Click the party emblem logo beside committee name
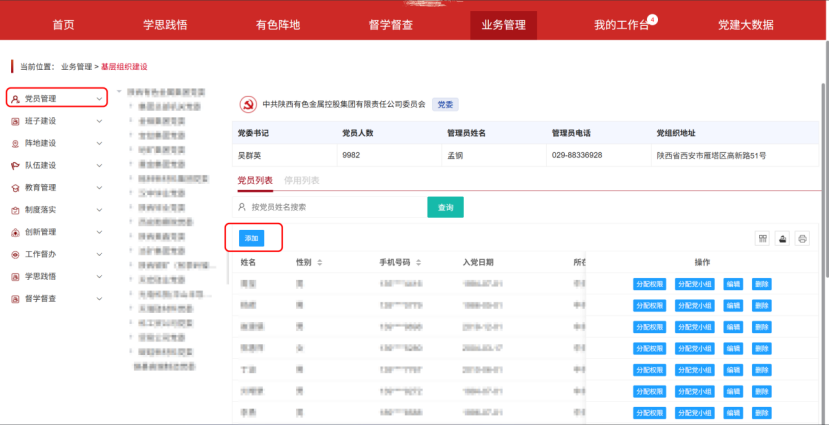The height and width of the screenshot is (425, 829). pyautogui.click(x=247, y=104)
